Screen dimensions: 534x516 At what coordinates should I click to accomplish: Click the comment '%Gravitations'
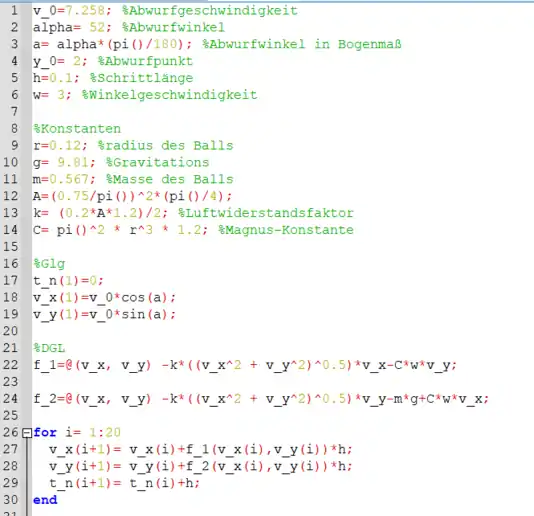(157, 162)
